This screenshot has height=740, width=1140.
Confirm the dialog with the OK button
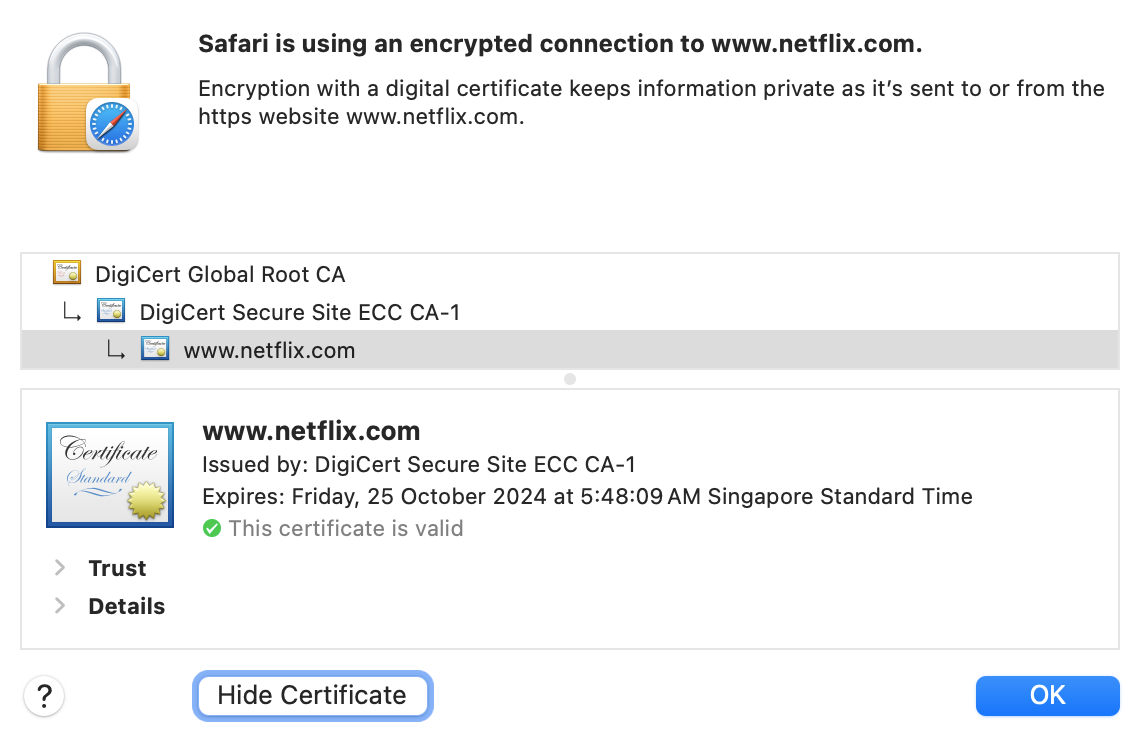click(1047, 695)
